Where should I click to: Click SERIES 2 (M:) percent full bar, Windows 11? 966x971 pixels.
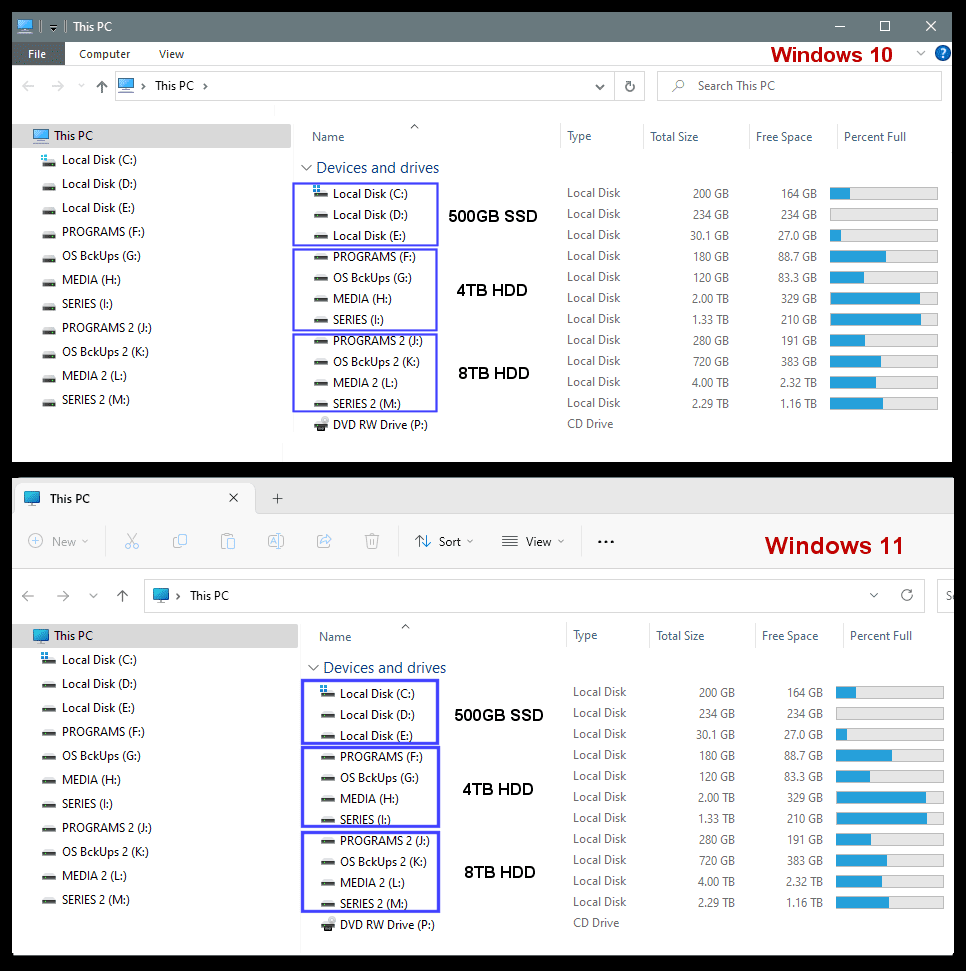pyautogui.click(x=890, y=902)
